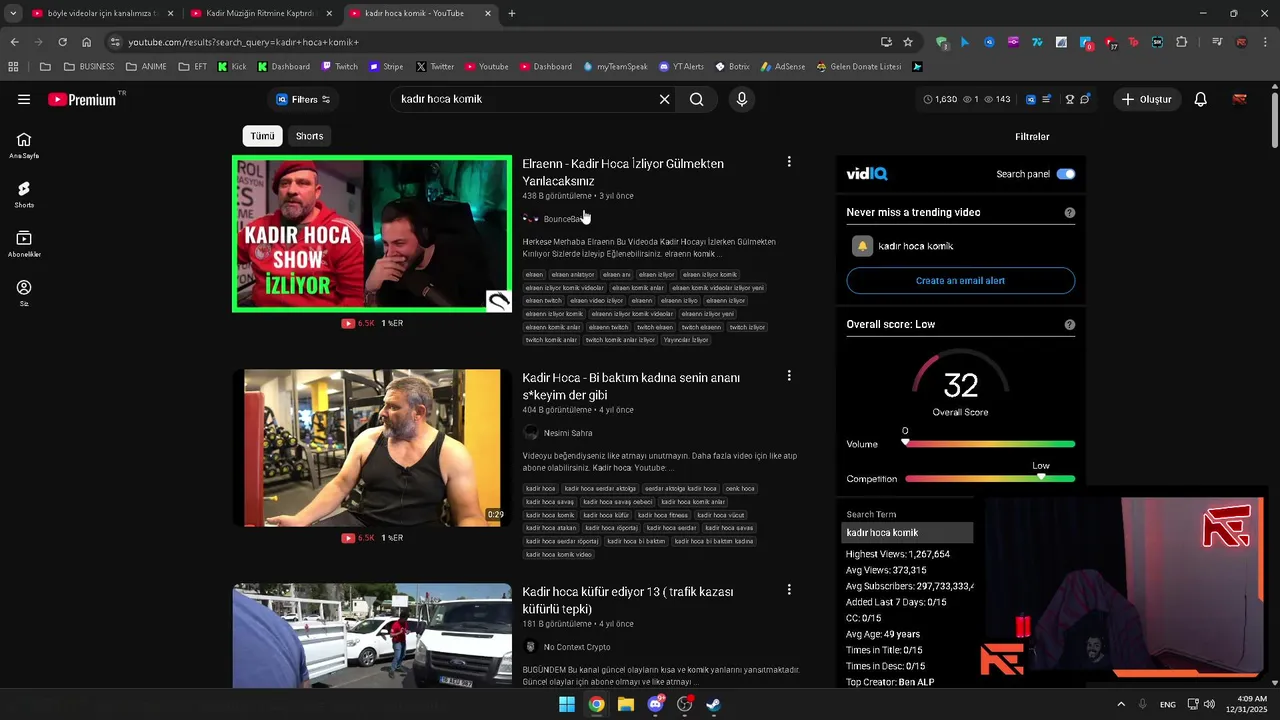Image resolution: width=1280 pixels, height=720 pixels.
Task: Go to Chrome home page button
Action: click(87, 42)
